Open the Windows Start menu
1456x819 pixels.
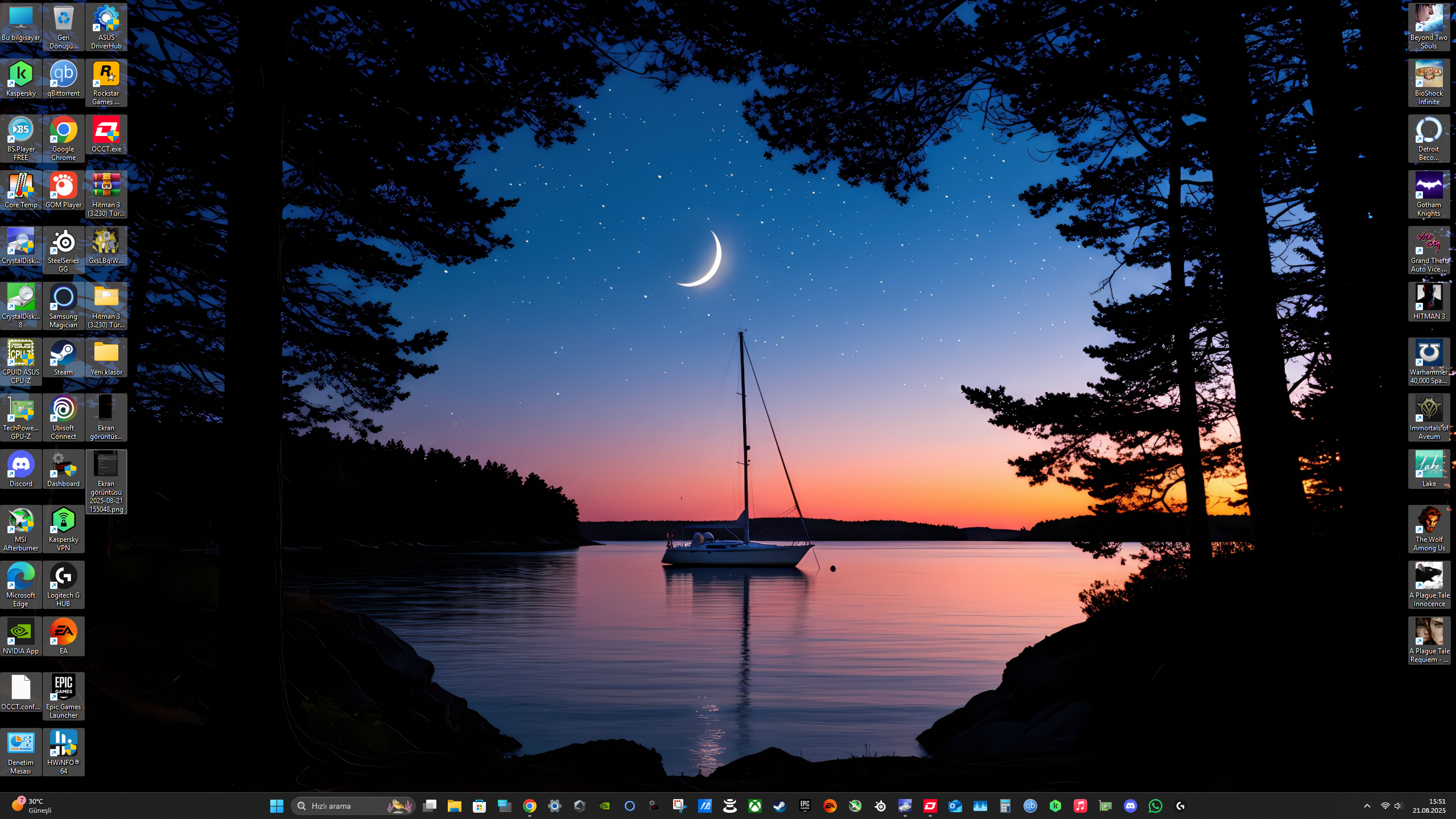pyautogui.click(x=277, y=806)
